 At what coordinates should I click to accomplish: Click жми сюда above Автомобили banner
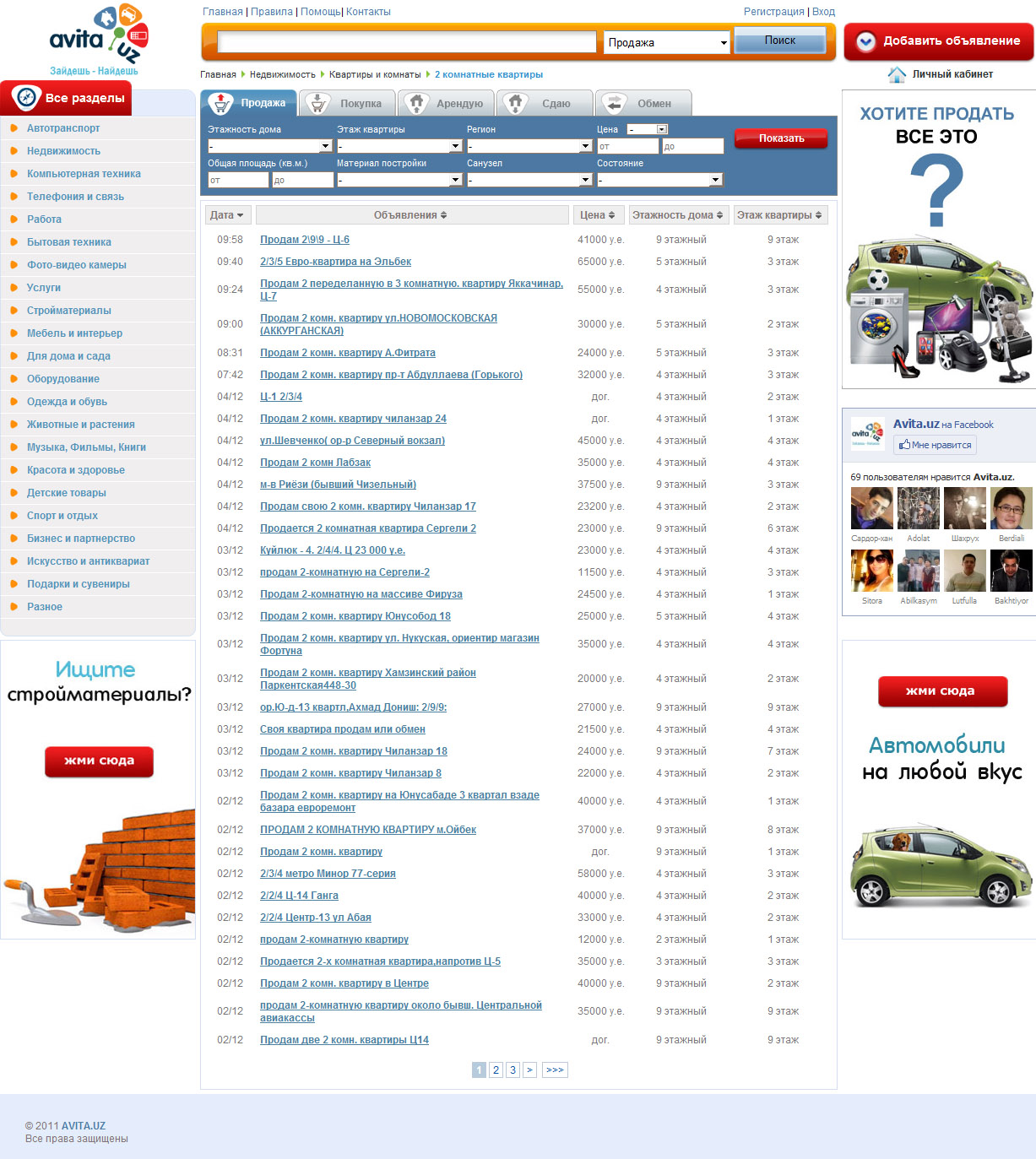pyautogui.click(x=942, y=691)
